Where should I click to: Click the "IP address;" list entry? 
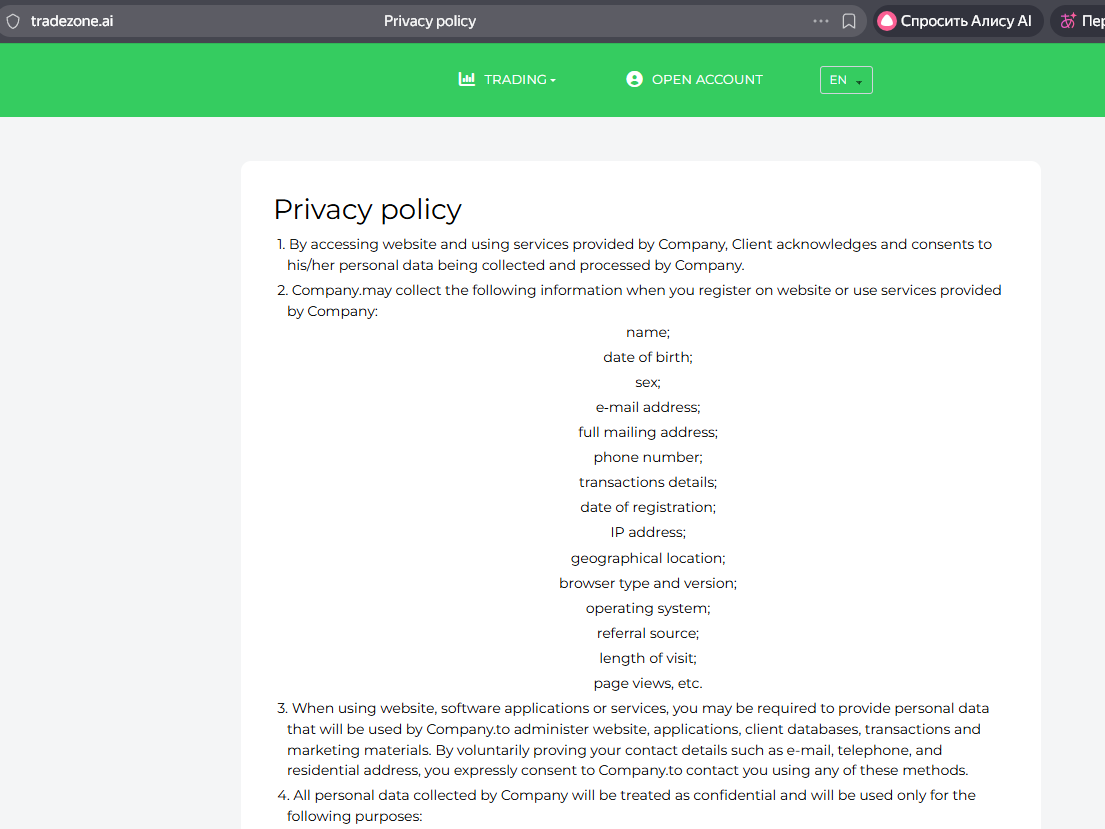click(x=648, y=532)
